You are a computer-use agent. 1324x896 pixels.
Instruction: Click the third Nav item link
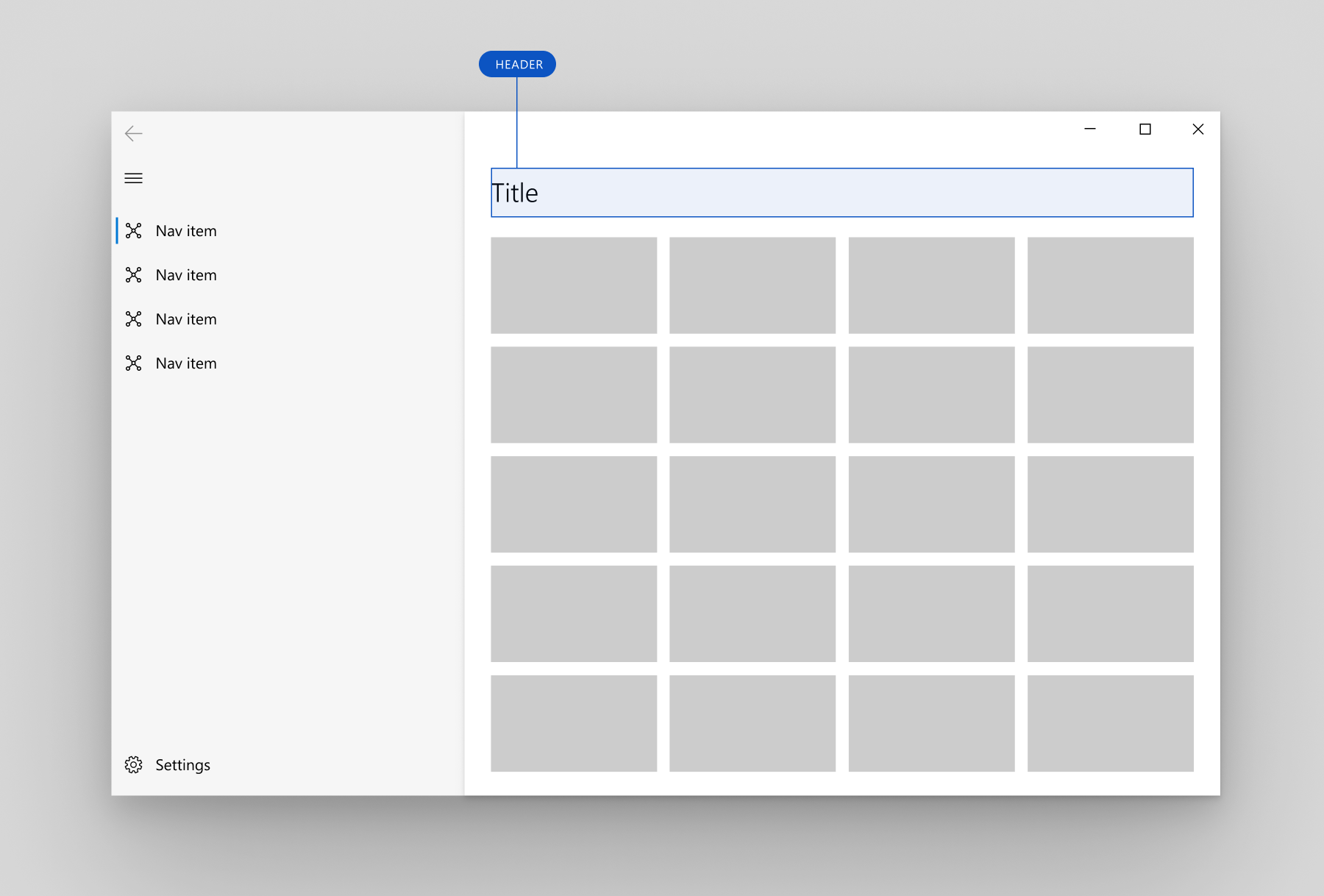[x=185, y=319]
